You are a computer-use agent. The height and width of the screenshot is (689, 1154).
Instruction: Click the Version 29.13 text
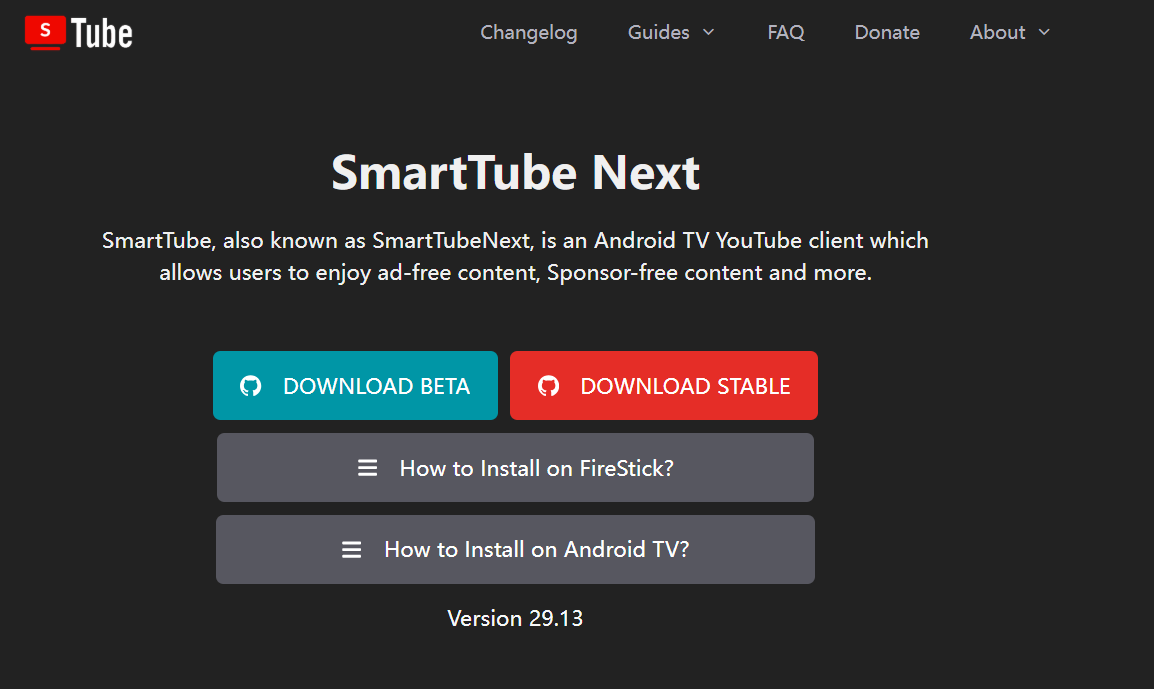pos(515,618)
